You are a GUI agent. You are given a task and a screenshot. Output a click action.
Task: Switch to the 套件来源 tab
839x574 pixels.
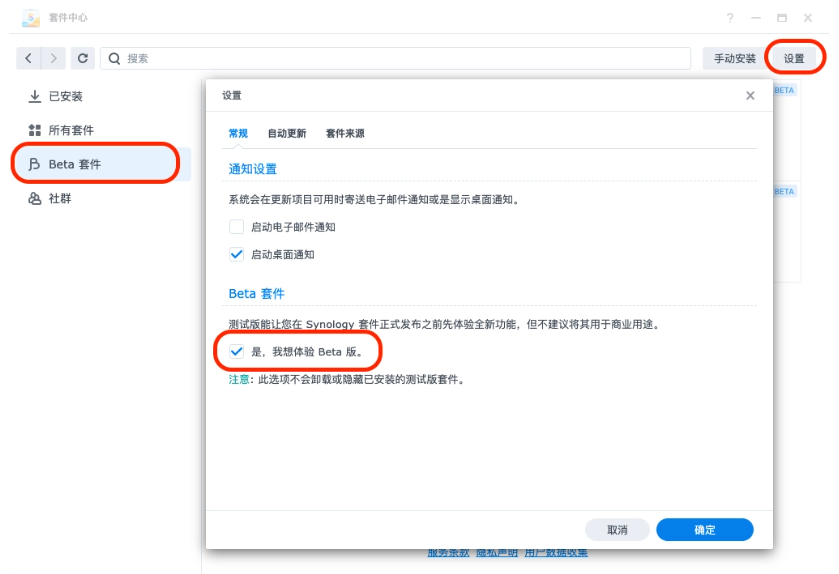345,133
